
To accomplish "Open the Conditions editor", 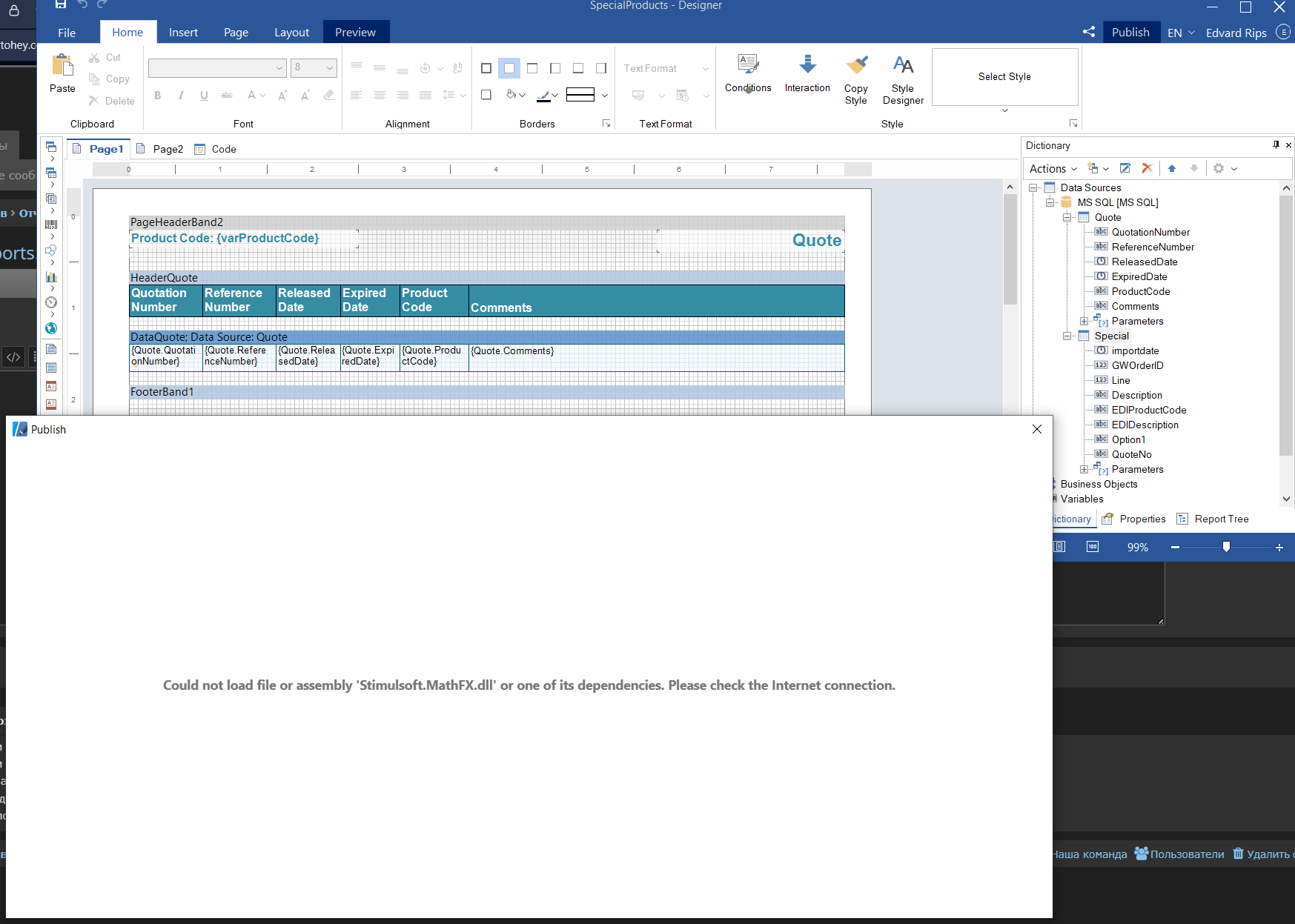I will pyautogui.click(x=748, y=74).
